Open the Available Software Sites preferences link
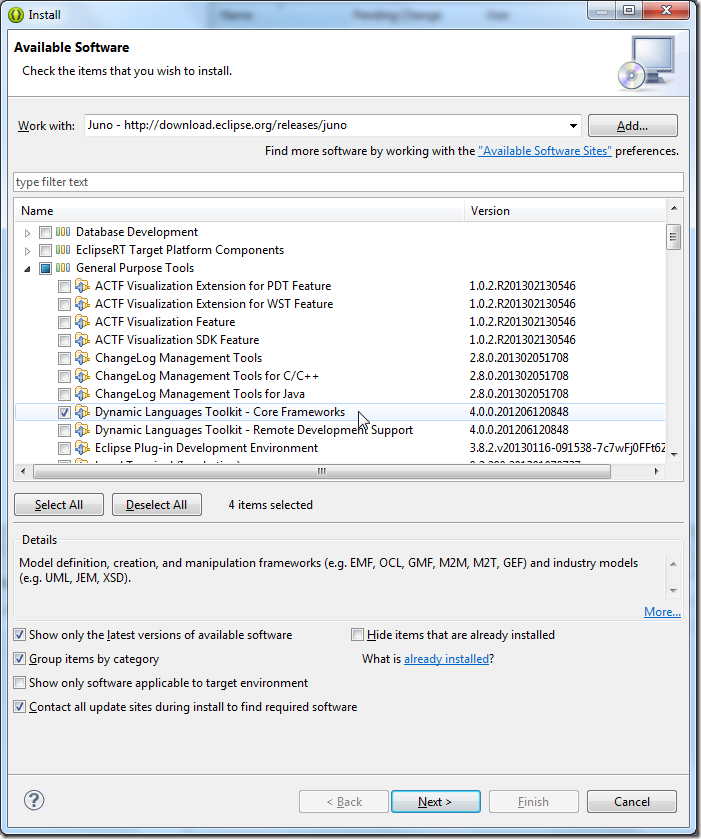 tap(545, 151)
